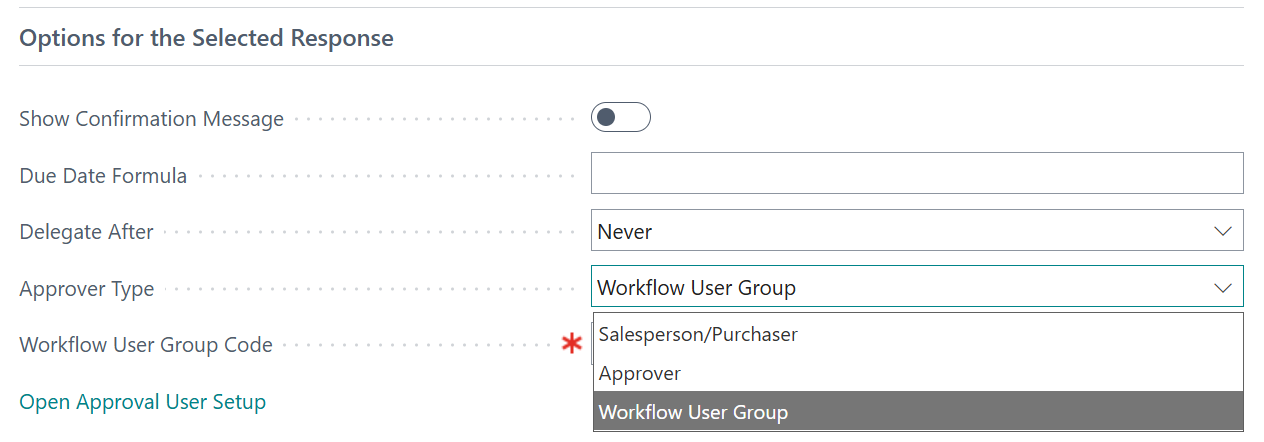Select Salesperson/Purchaser from the list
The width and height of the screenshot is (1264, 442).
[918, 334]
